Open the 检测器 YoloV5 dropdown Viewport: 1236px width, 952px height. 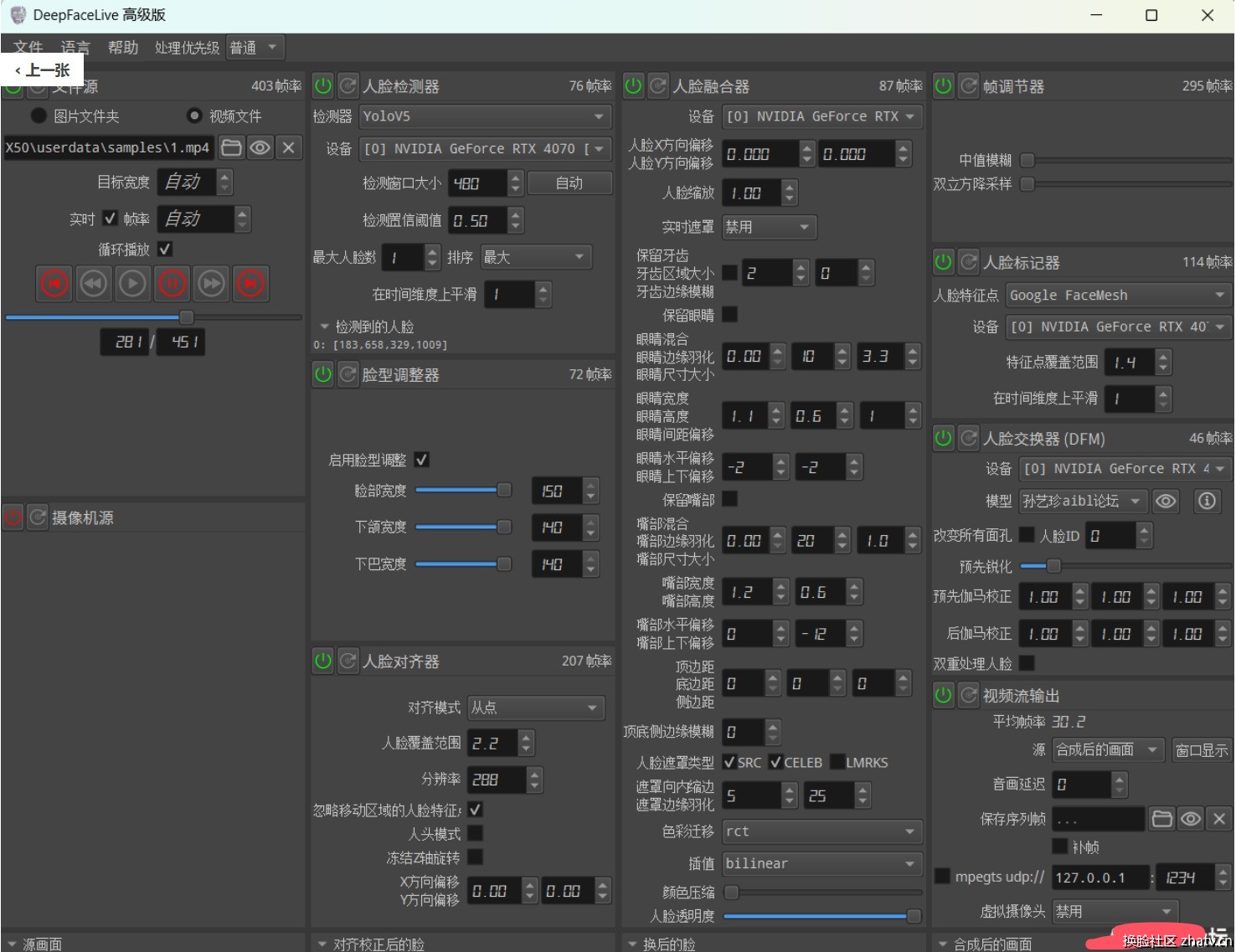tap(484, 116)
